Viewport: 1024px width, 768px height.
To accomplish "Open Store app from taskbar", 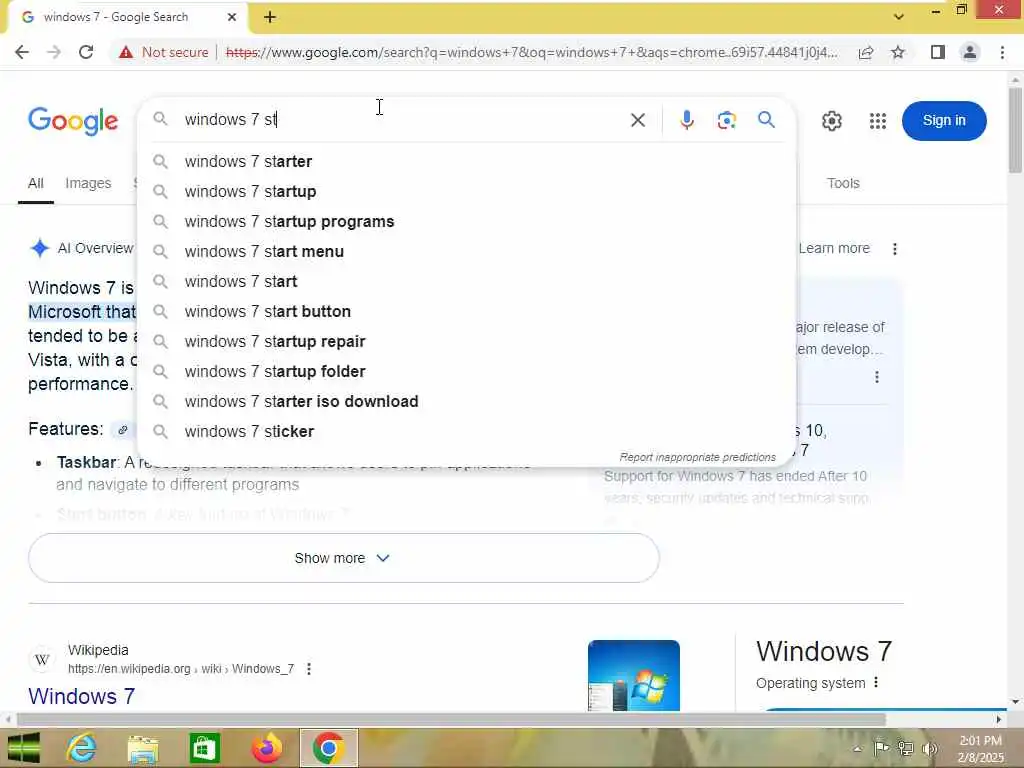I will 204,748.
